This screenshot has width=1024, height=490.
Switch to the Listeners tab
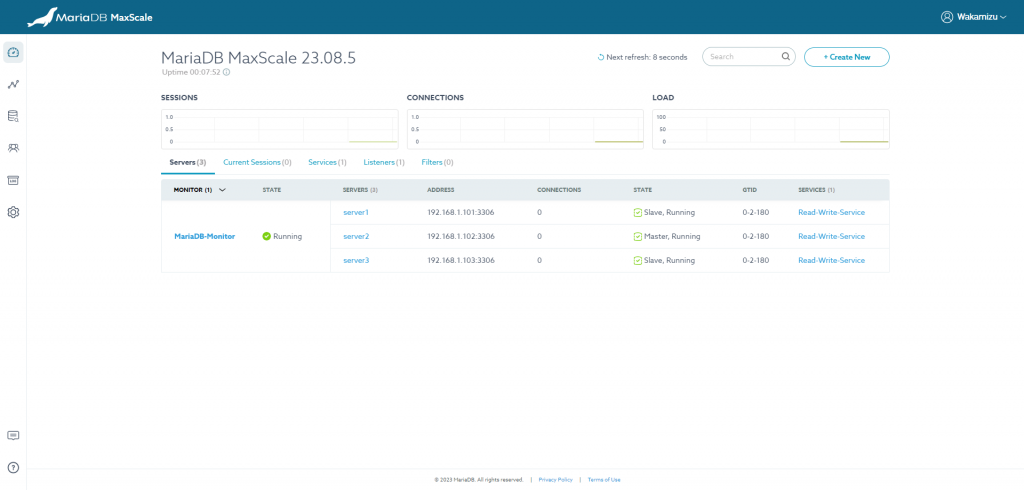point(384,162)
